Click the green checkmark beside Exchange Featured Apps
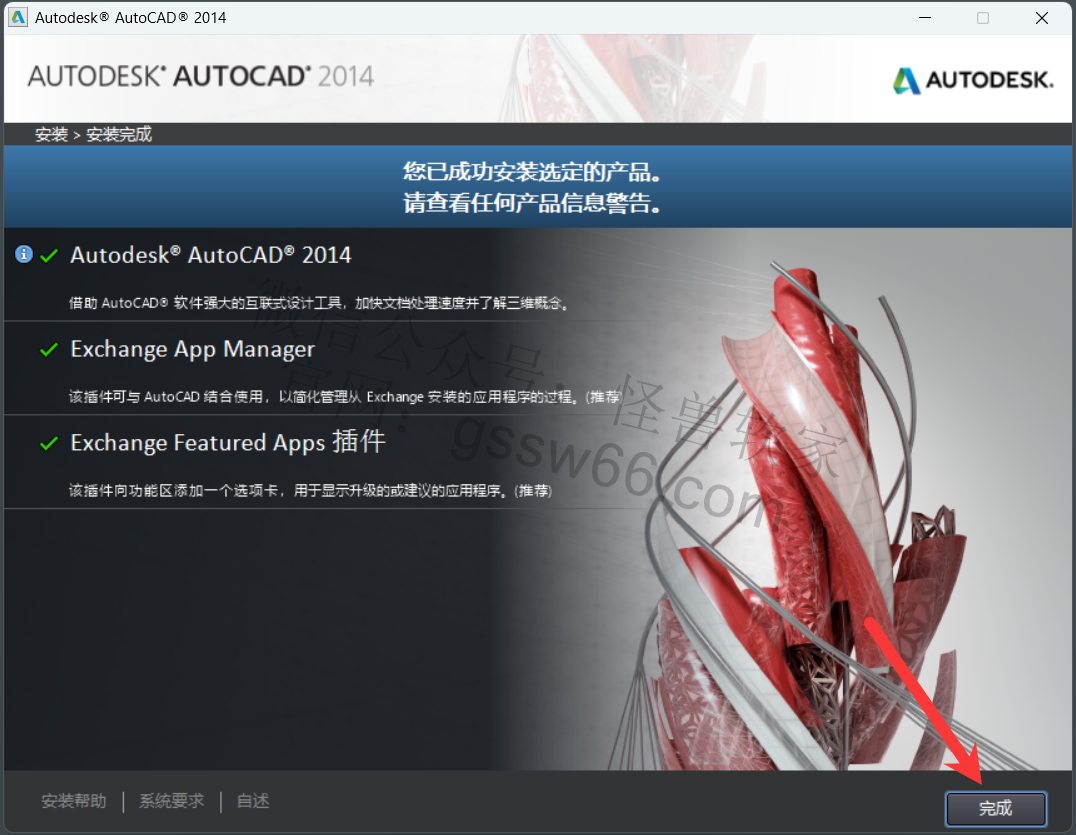The height and width of the screenshot is (835, 1076). pos(49,444)
